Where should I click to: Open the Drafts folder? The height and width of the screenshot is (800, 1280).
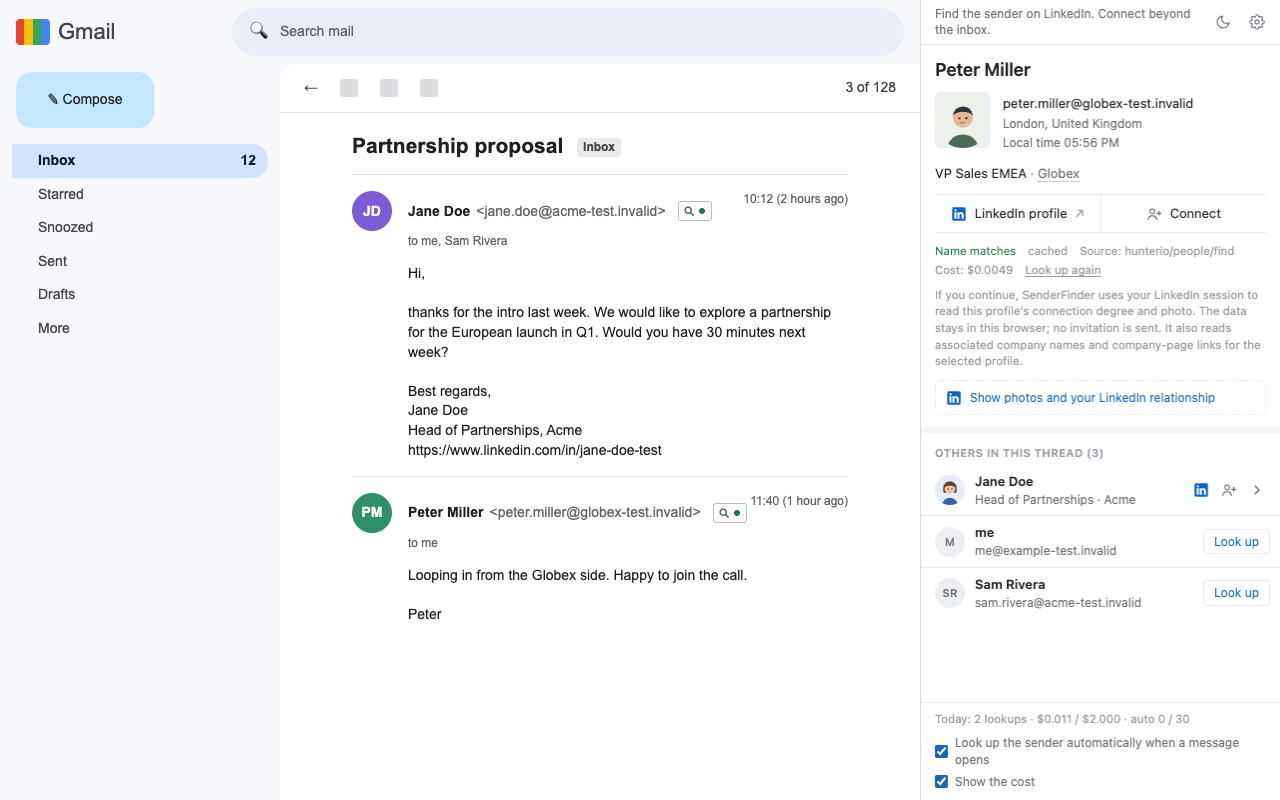(140, 294)
